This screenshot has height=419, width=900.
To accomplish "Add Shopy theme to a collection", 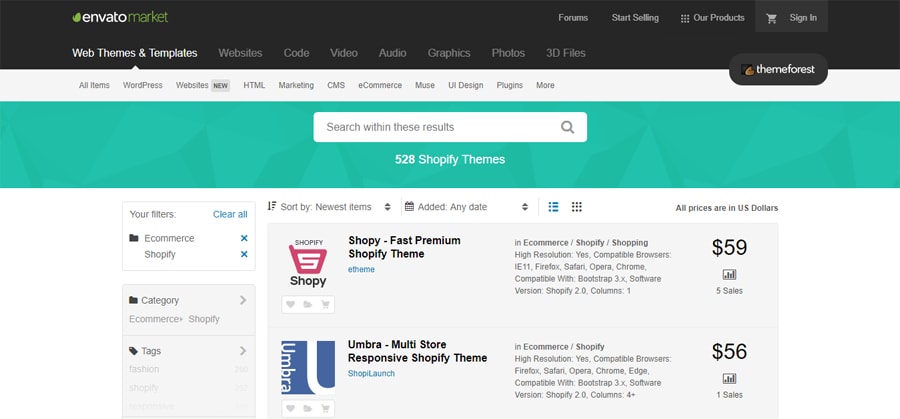I will coord(308,305).
